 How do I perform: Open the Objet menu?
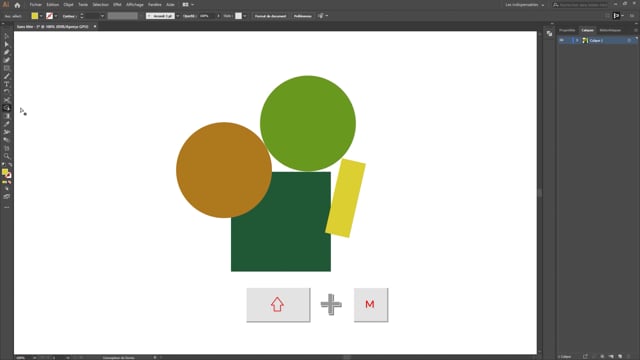68,4
